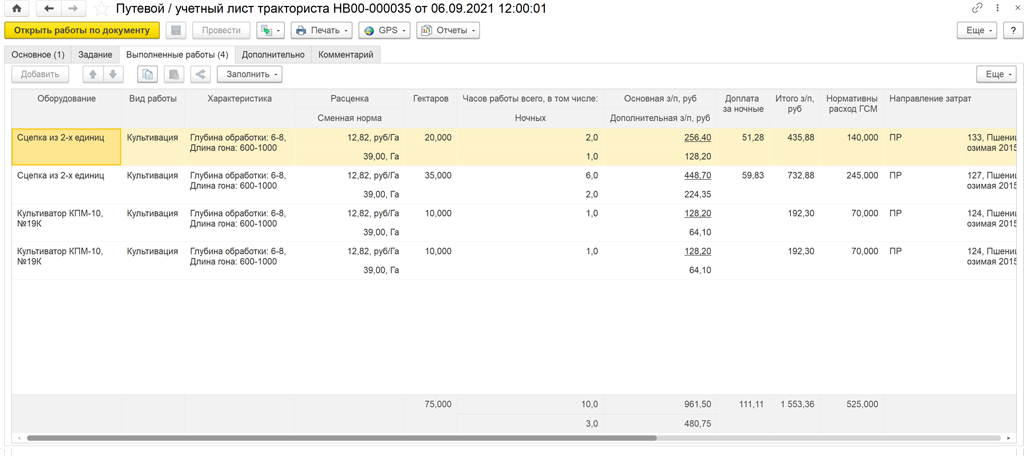Click the Home icon button
1024x456 pixels.
click(x=15, y=9)
